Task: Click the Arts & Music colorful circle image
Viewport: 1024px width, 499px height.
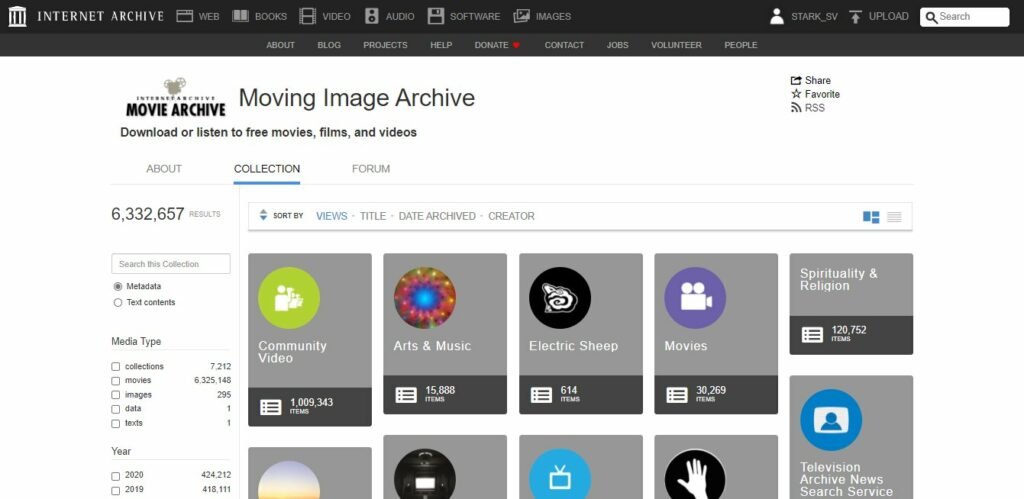Action: [424, 298]
